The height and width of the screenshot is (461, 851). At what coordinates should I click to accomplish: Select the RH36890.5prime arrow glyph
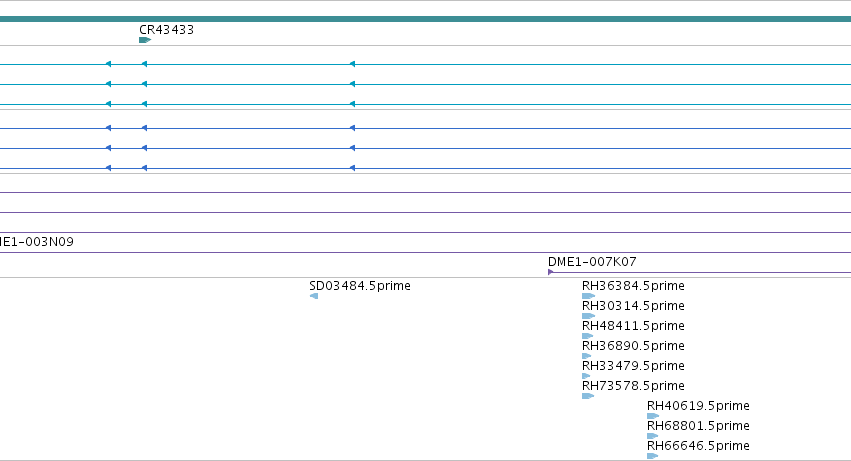[587, 356]
